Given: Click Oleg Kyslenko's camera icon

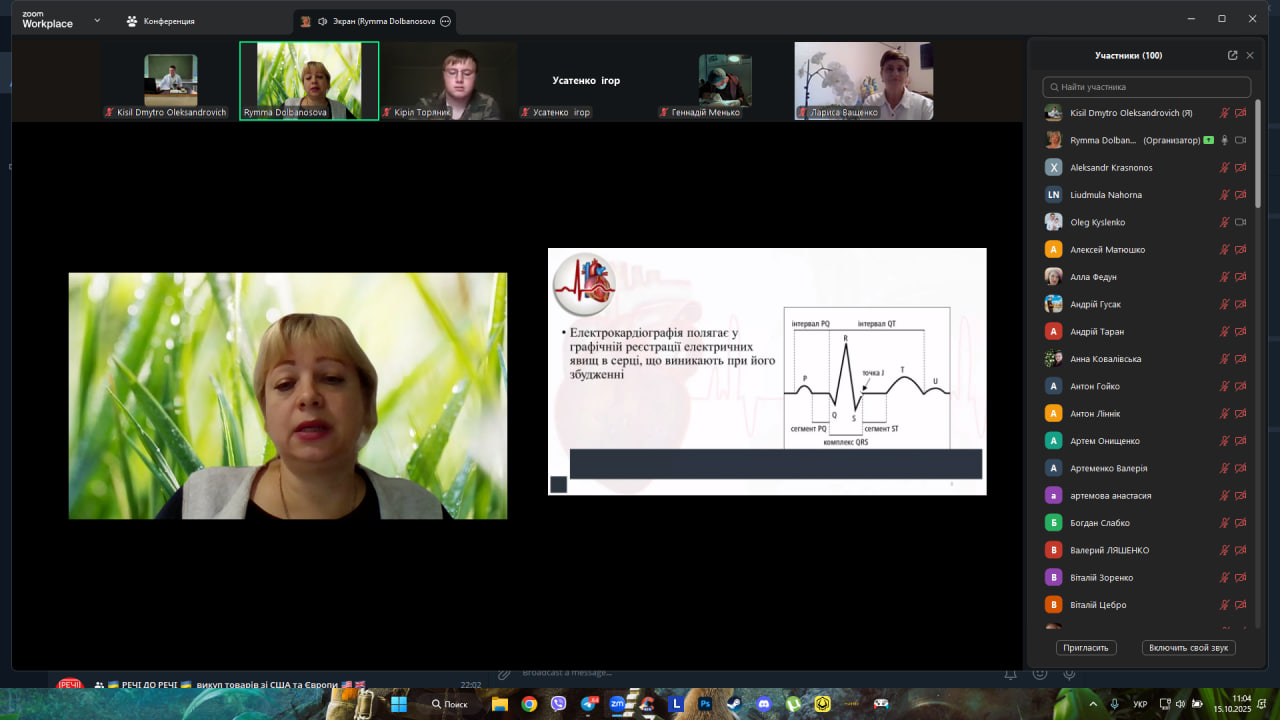Looking at the screenshot, I should (1241, 222).
